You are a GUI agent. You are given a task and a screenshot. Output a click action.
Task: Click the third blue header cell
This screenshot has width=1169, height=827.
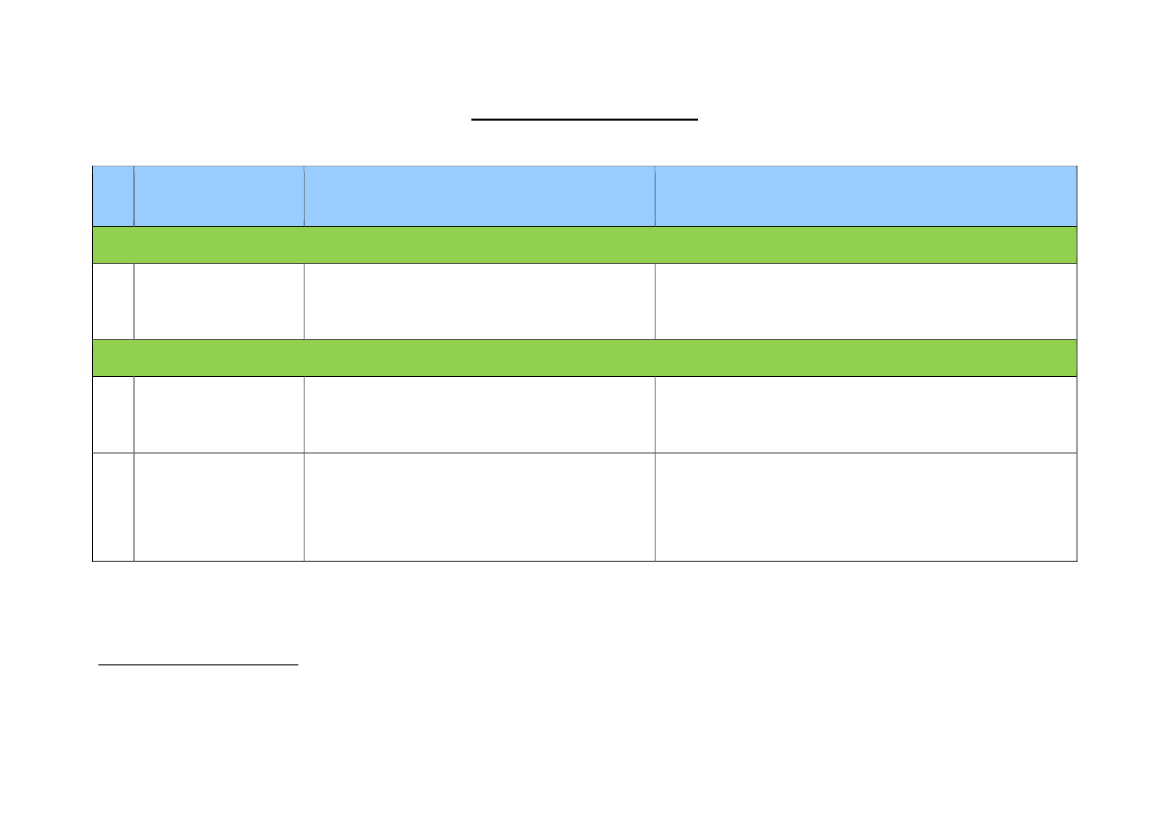point(479,196)
